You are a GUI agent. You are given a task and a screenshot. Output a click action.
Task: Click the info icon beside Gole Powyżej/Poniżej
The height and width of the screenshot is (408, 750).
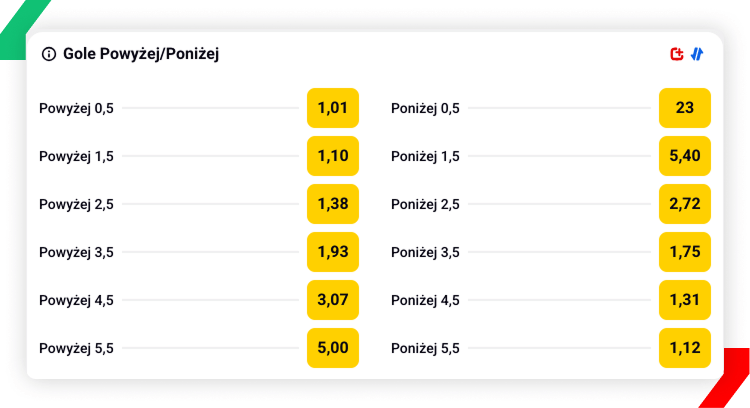[x=48, y=54]
